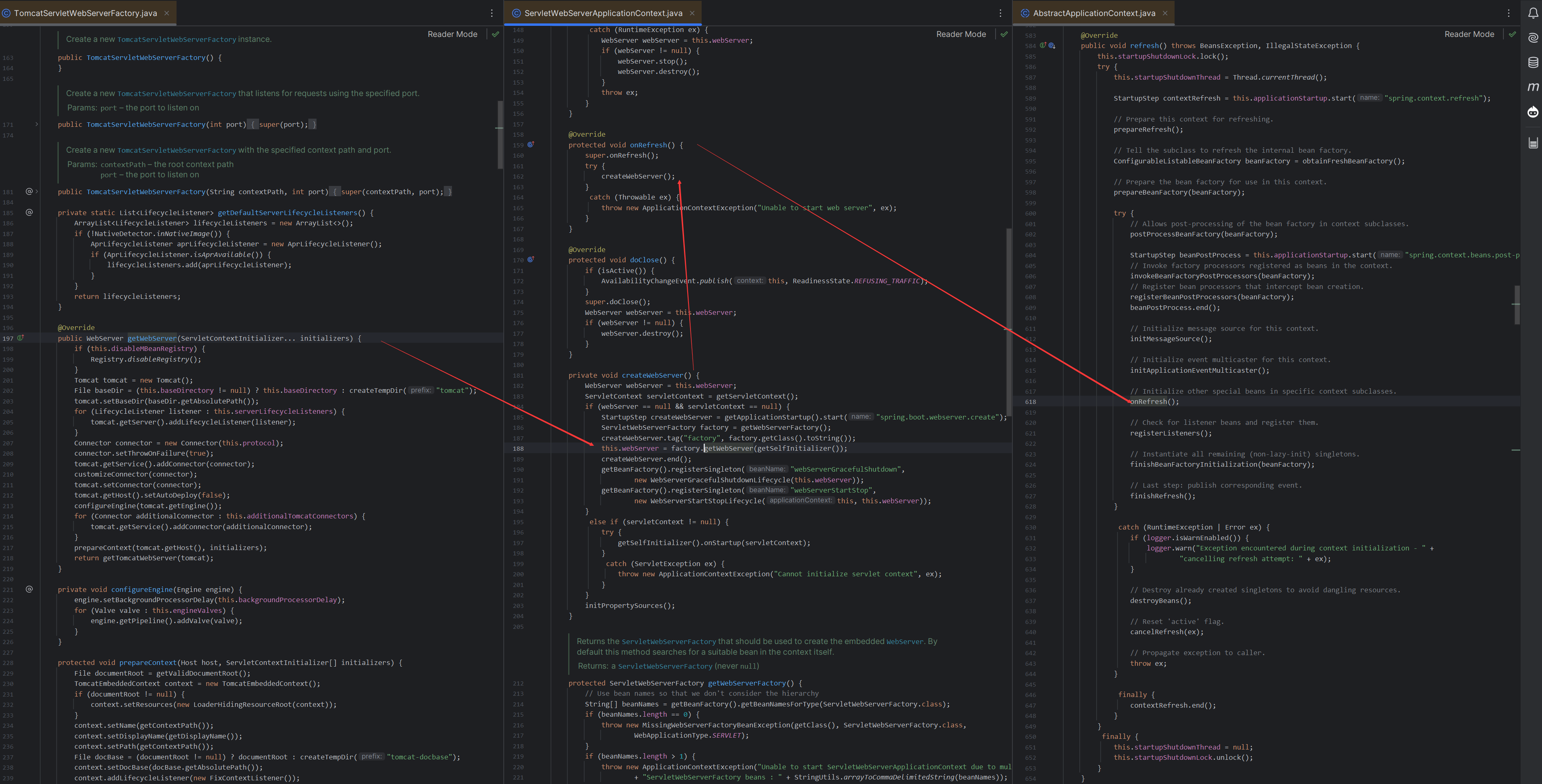Toggle Reader Mode in AbstractApplicationContext editor
Viewport: 1542px width, 784px height.
coord(1469,34)
